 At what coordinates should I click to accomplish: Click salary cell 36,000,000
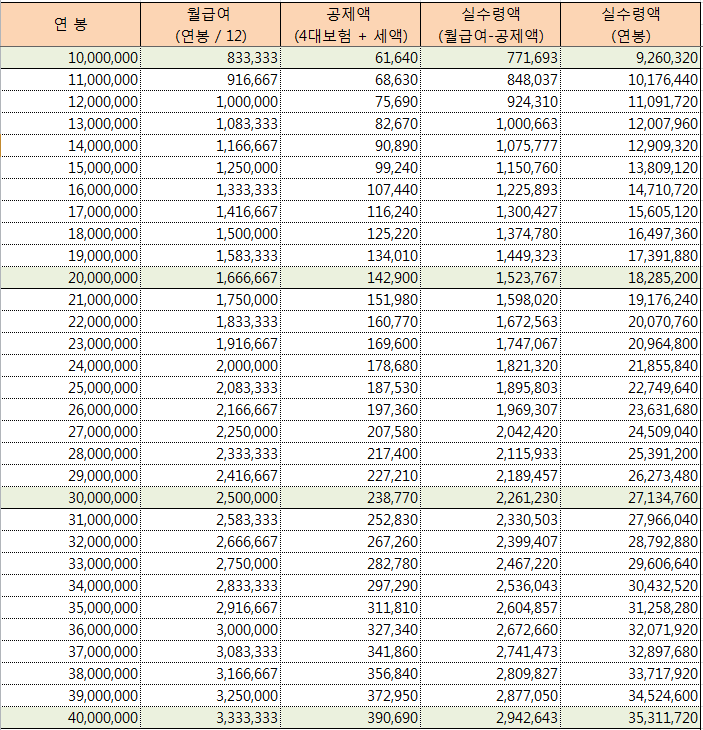tap(70, 629)
